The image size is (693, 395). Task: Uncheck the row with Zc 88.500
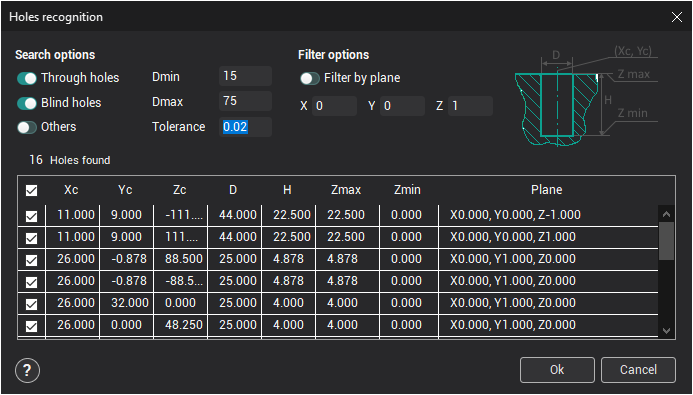click(x=31, y=260)
